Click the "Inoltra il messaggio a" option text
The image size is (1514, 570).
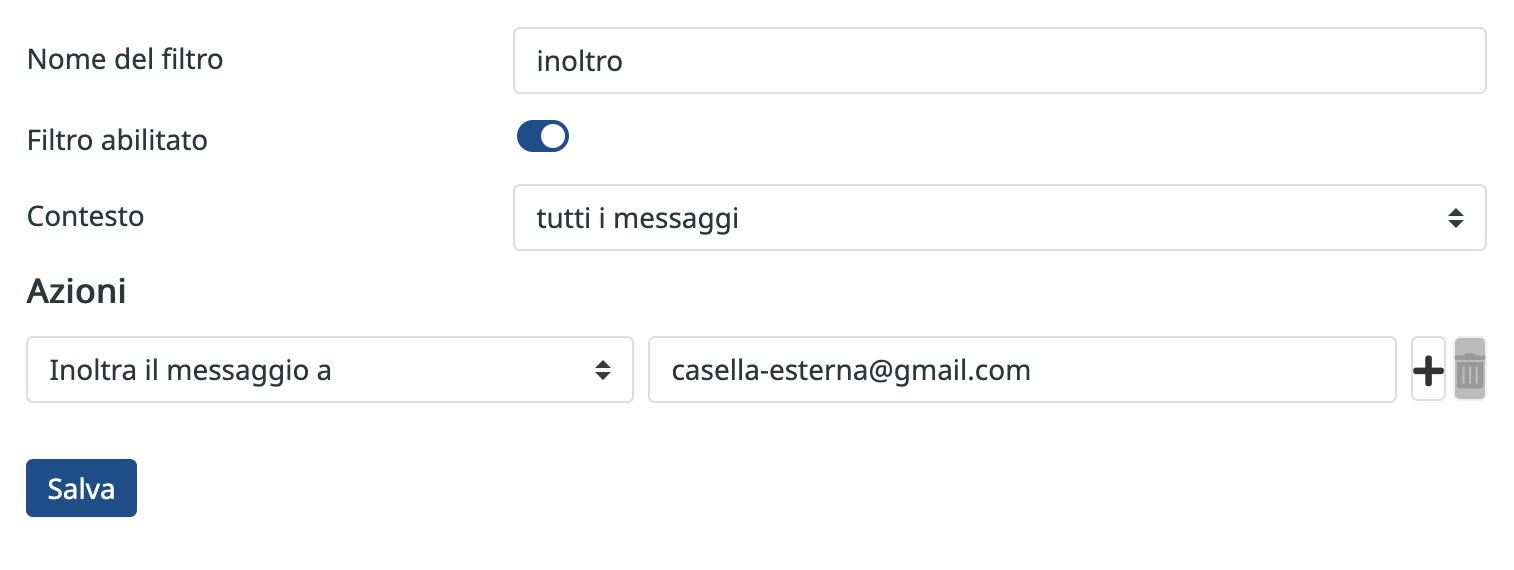pos(190,371)
